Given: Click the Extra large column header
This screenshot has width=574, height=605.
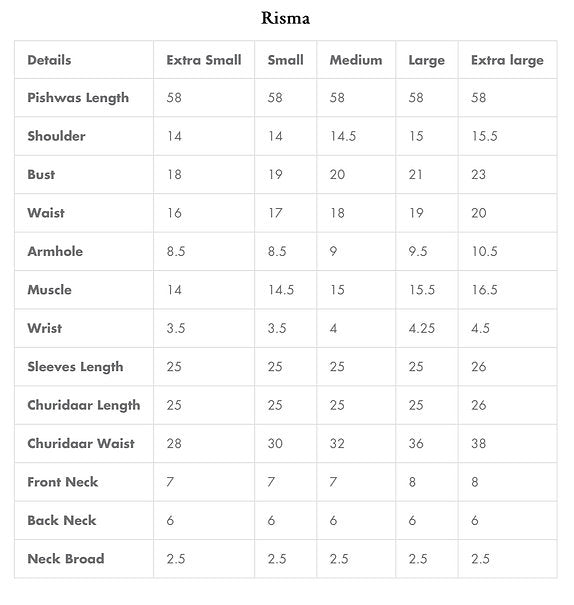Looking at the screenshot, I should (x=507, y=61).
